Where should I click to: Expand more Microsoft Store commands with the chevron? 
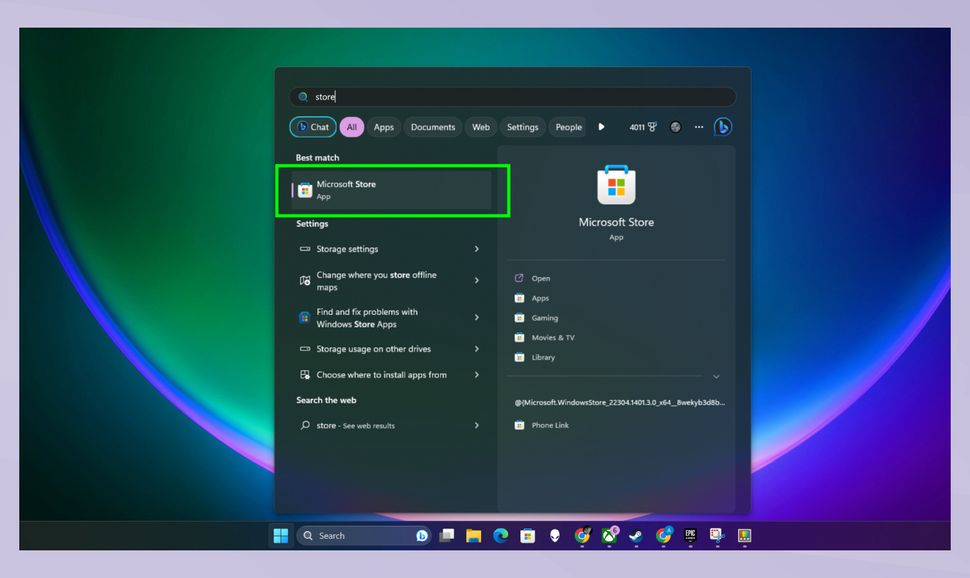(x=716, y=377)
